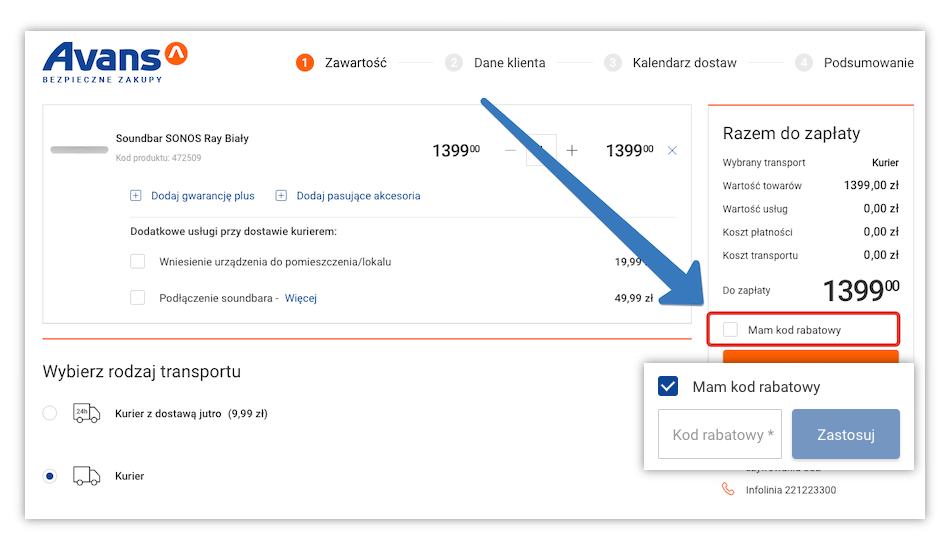
Task: Increase quantity with plus button
Action: [572, 150]
